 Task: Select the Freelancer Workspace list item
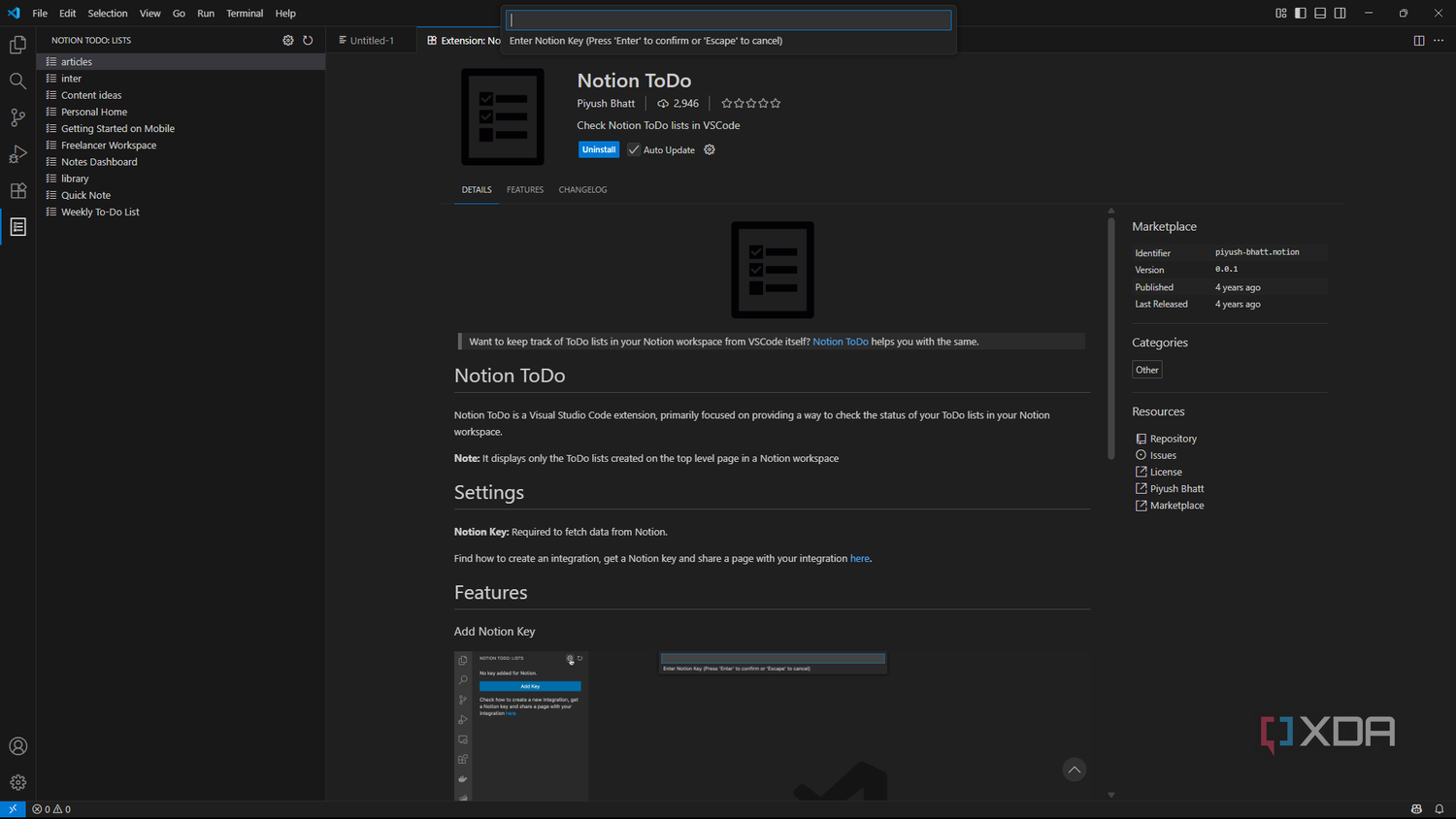point(181,145)
